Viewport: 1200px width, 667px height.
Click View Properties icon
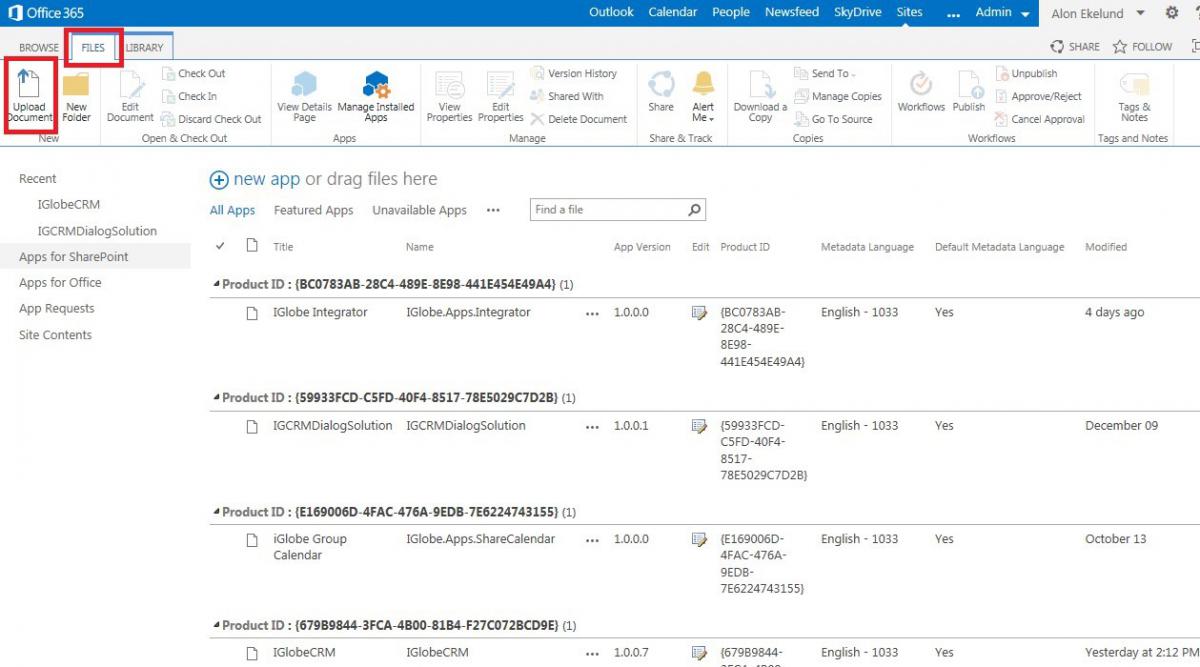449,96
